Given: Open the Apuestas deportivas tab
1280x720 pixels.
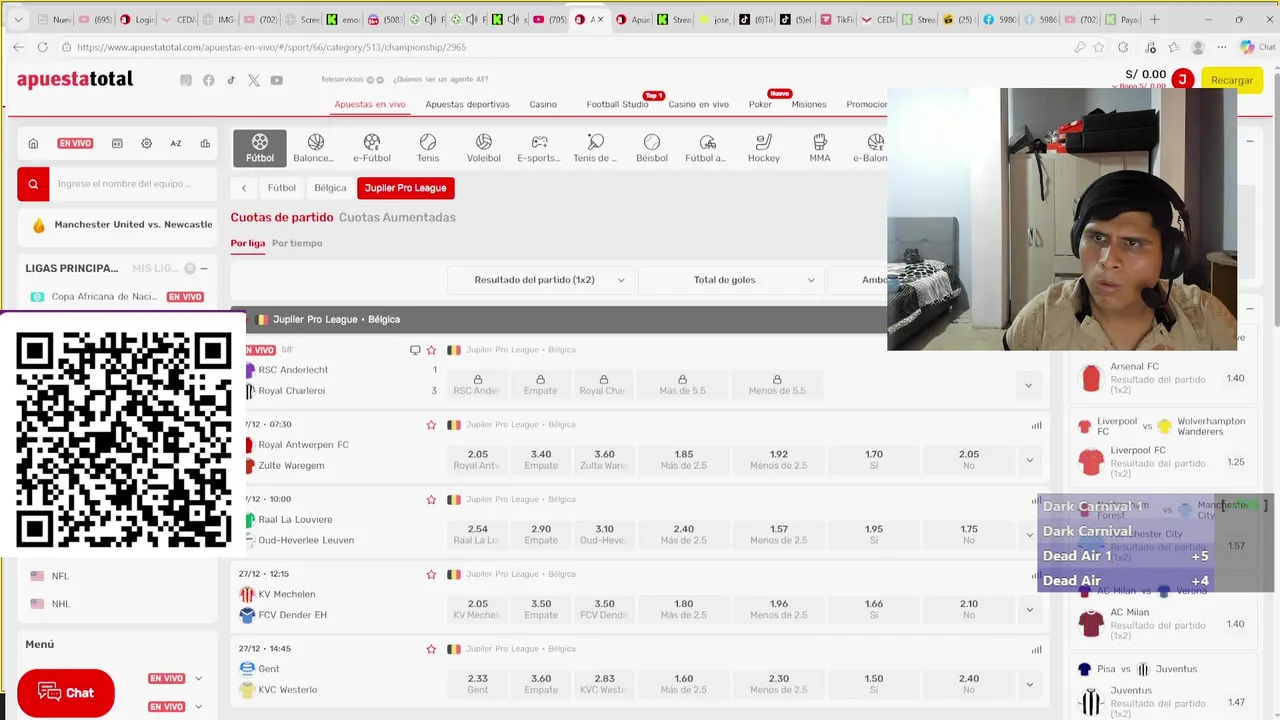Looking at the screenshot, I should pos(467,104).
